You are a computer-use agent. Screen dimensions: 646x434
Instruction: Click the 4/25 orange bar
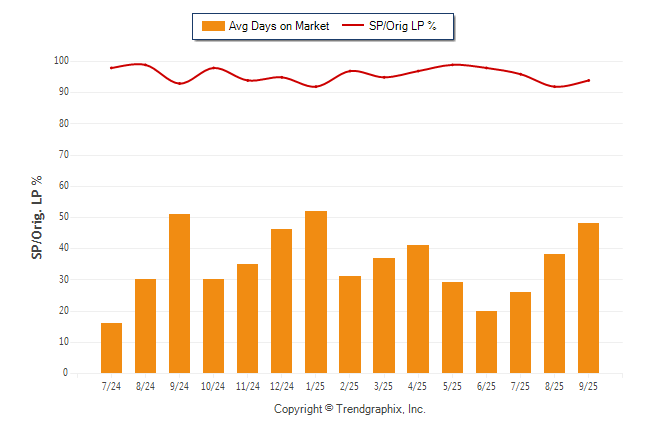418,309
